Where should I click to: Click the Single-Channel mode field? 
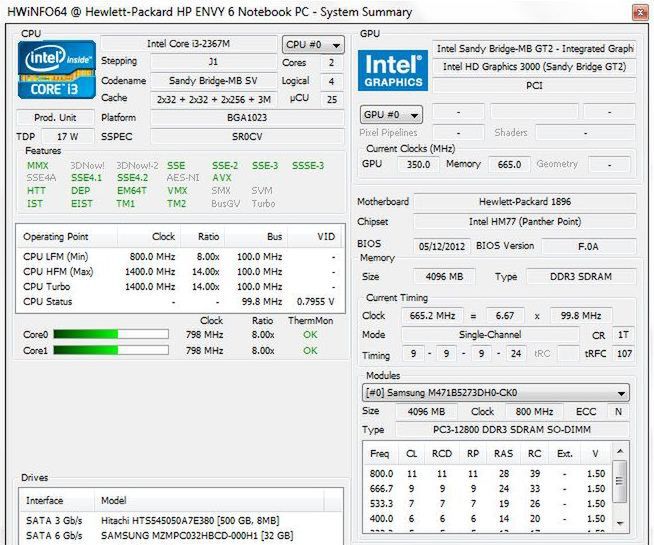[490, 334]
